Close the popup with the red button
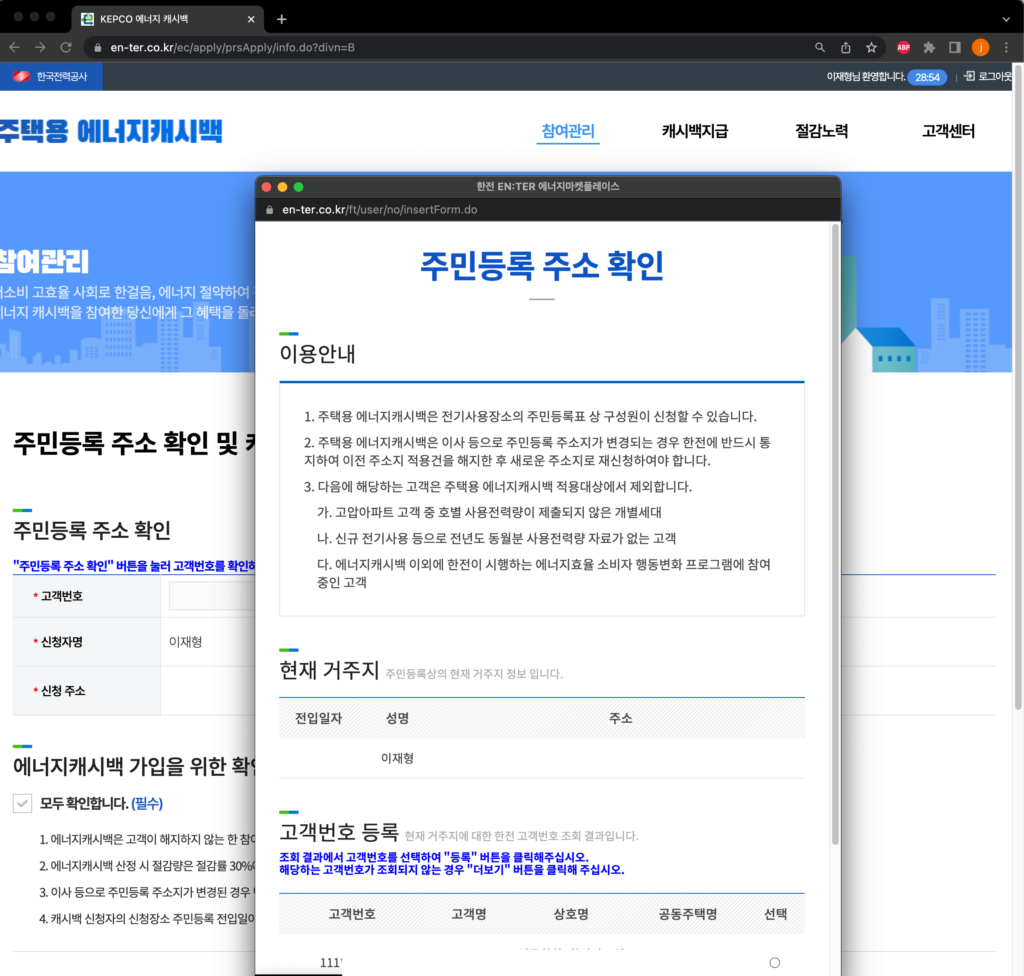Image resolution: width=1024 pixels, height=976 pixels. coord(266,187)
